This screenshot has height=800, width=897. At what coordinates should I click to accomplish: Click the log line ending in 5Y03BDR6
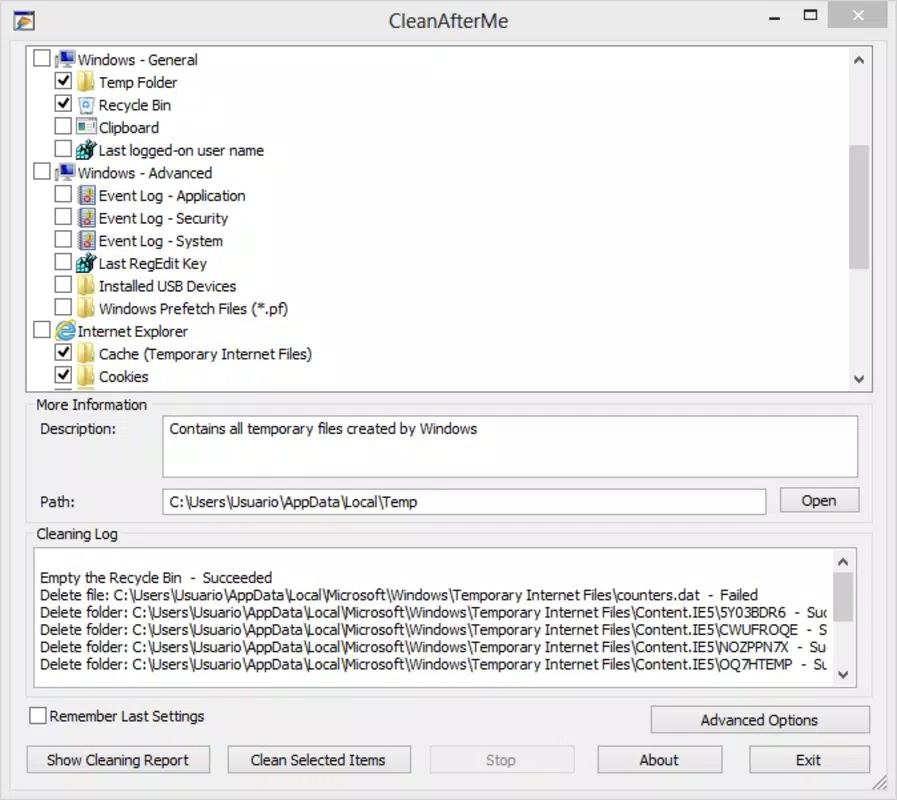(433, 612)
